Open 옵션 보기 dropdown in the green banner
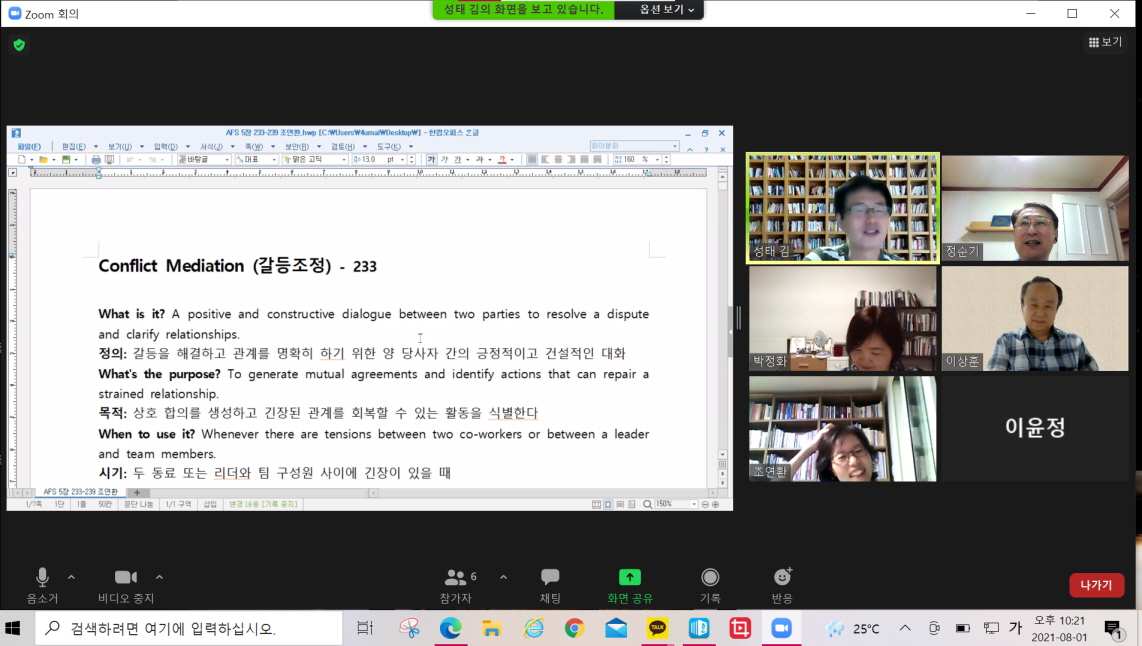Image resolution: width=1142 pixels, height=646 pixels. pos(660,11)
